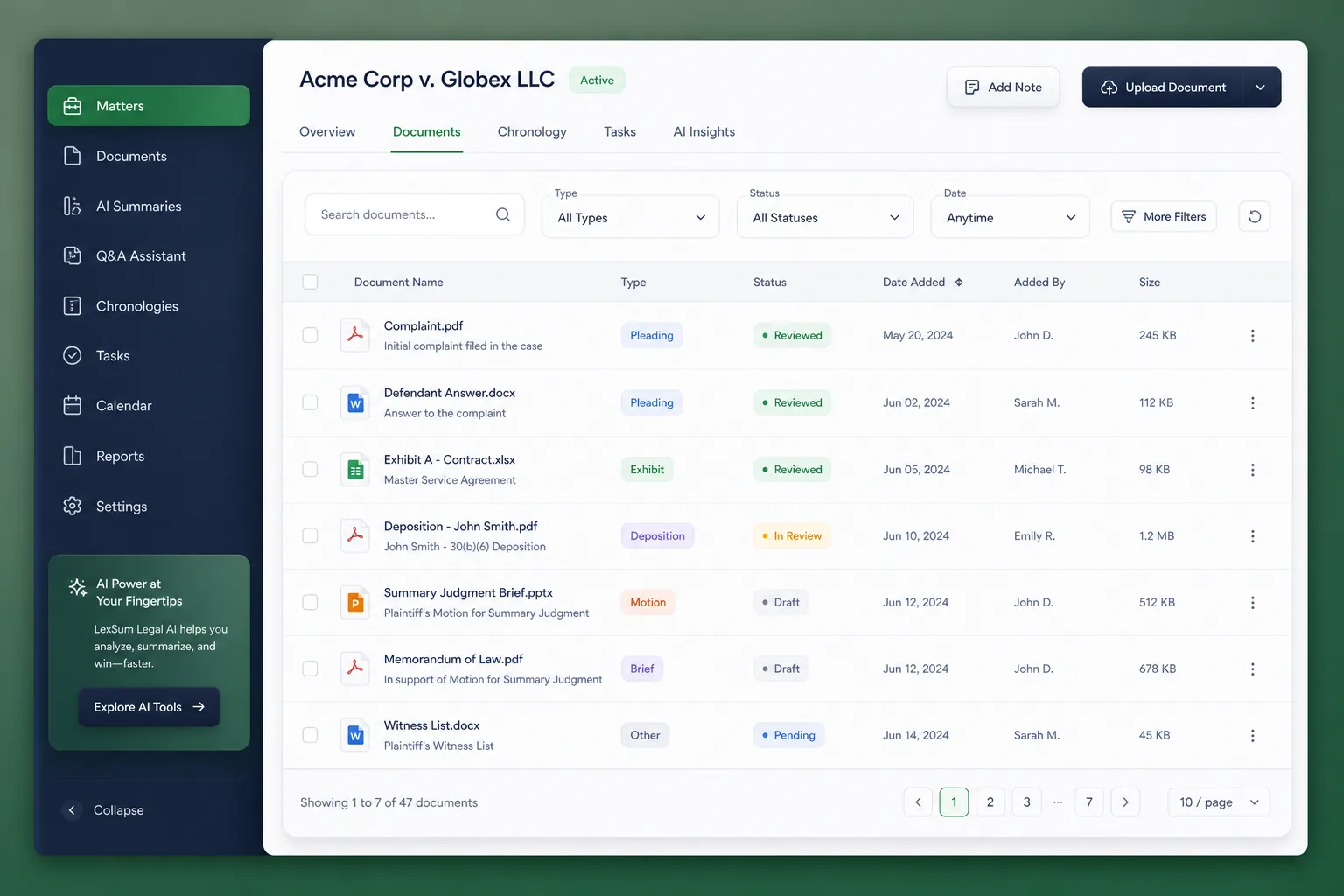This screenshot has height=896, width=1344.
Task: Switch to the AI Insights tab
Action: 703,132
